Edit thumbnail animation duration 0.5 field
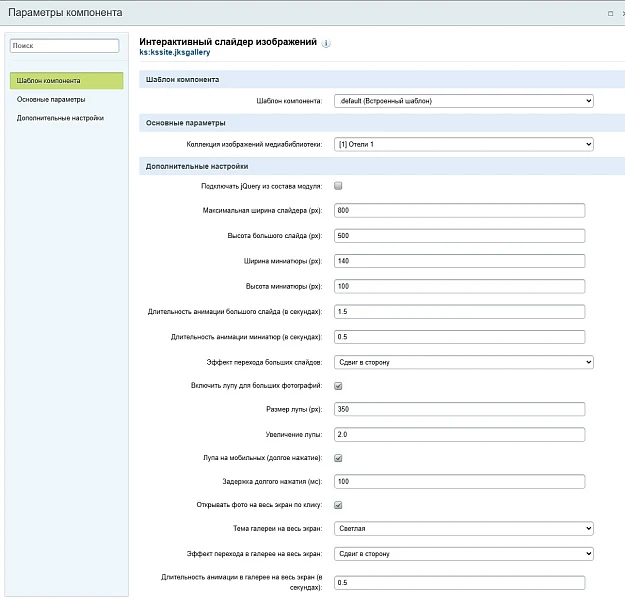Image resolution: width=625 pixels, height=600 pixels. coord(460,337)
